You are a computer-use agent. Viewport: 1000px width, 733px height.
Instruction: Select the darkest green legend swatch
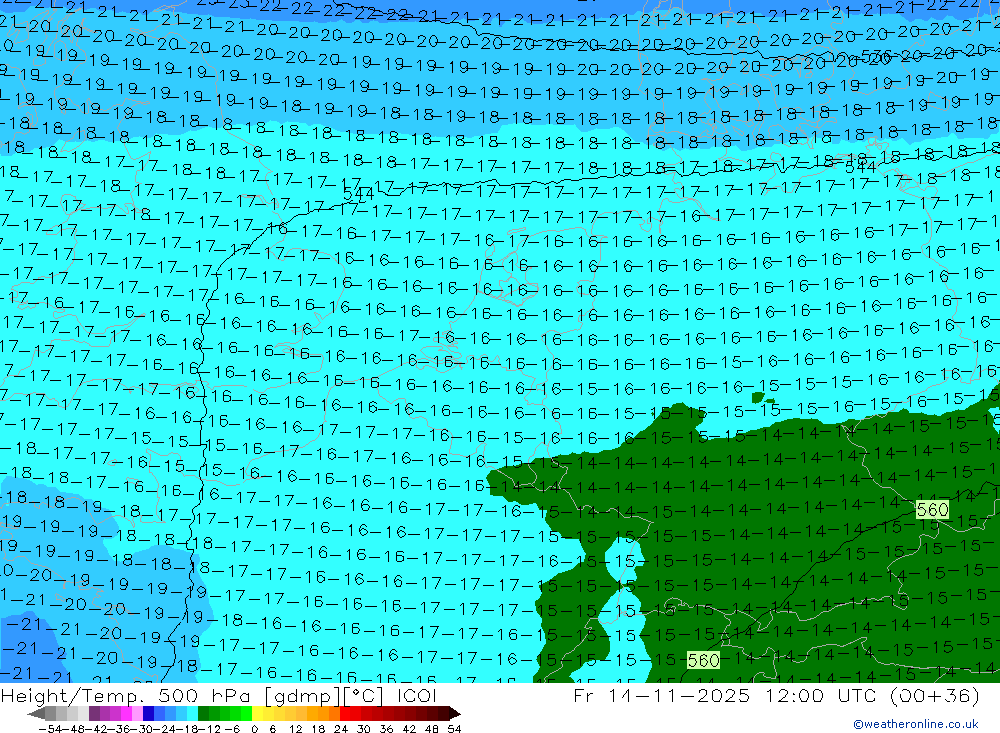tap(203, 713)
